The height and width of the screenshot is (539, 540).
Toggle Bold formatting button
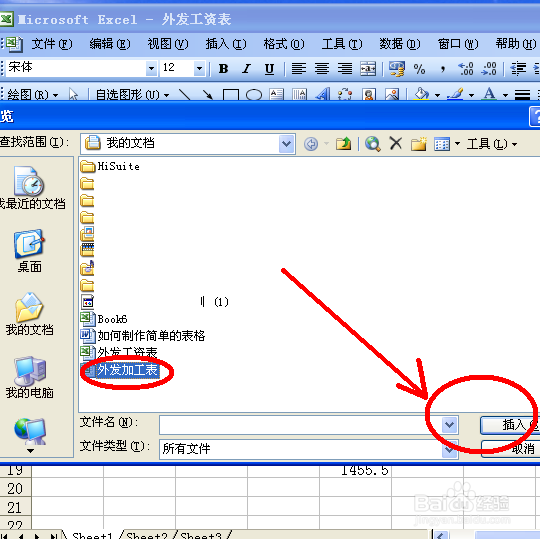pyautogui.click(x=224, y=69)
